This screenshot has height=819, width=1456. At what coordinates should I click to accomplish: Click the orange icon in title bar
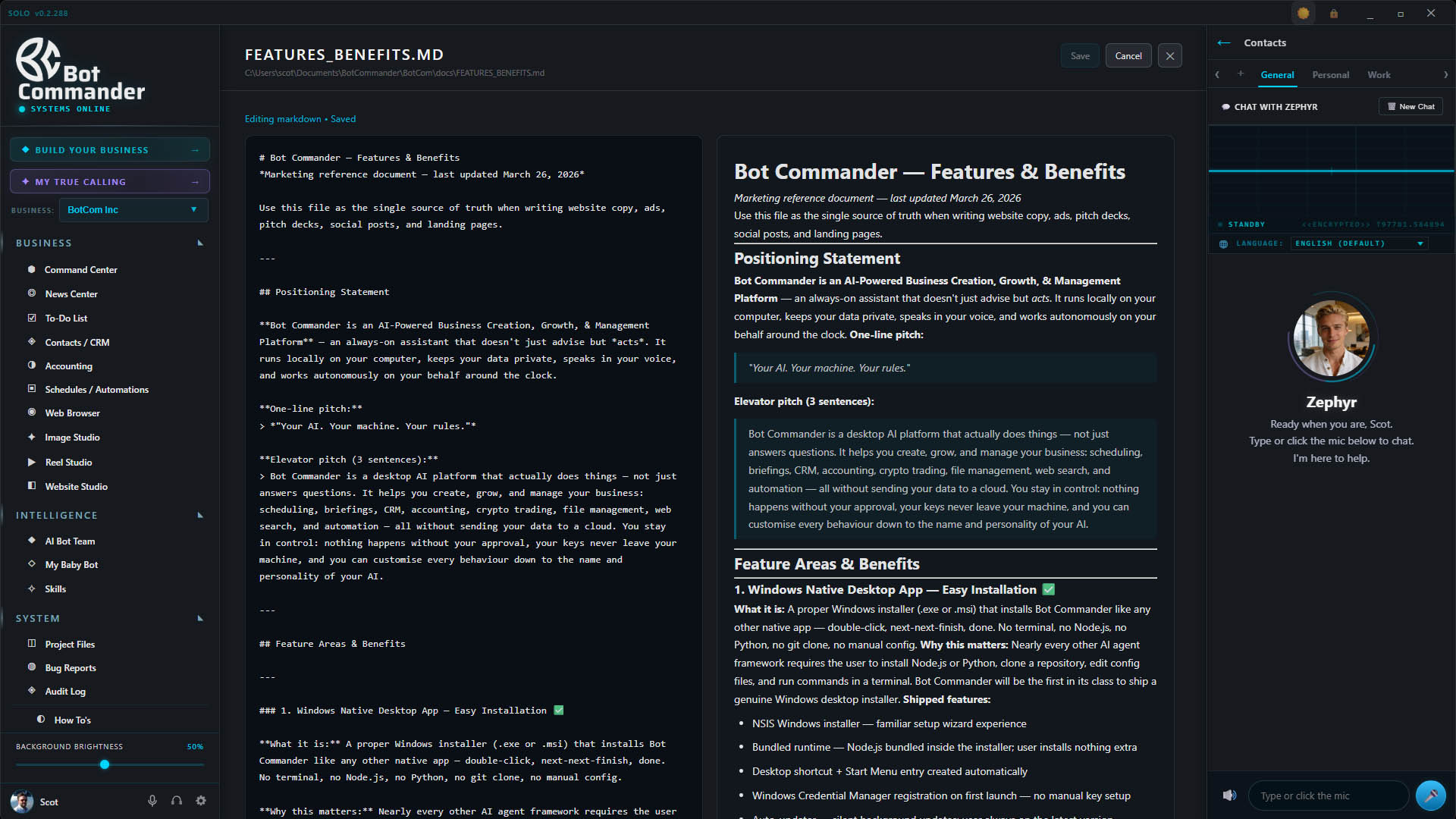click(1304, 13)
